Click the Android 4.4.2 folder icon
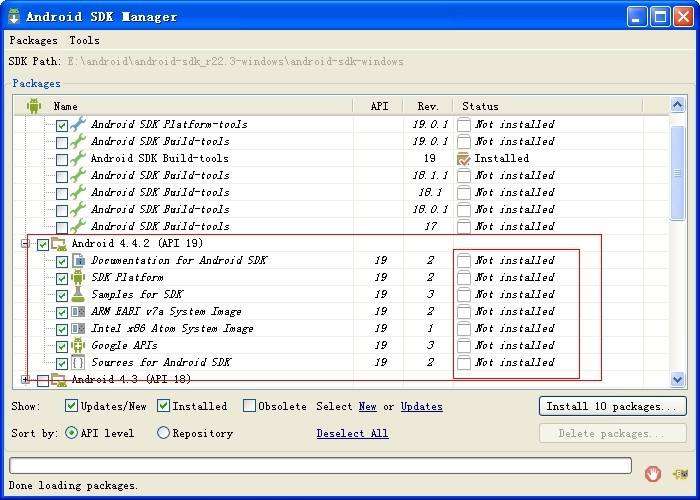Image resolution: width=700 pixels, height=500 pixels. 59,244
